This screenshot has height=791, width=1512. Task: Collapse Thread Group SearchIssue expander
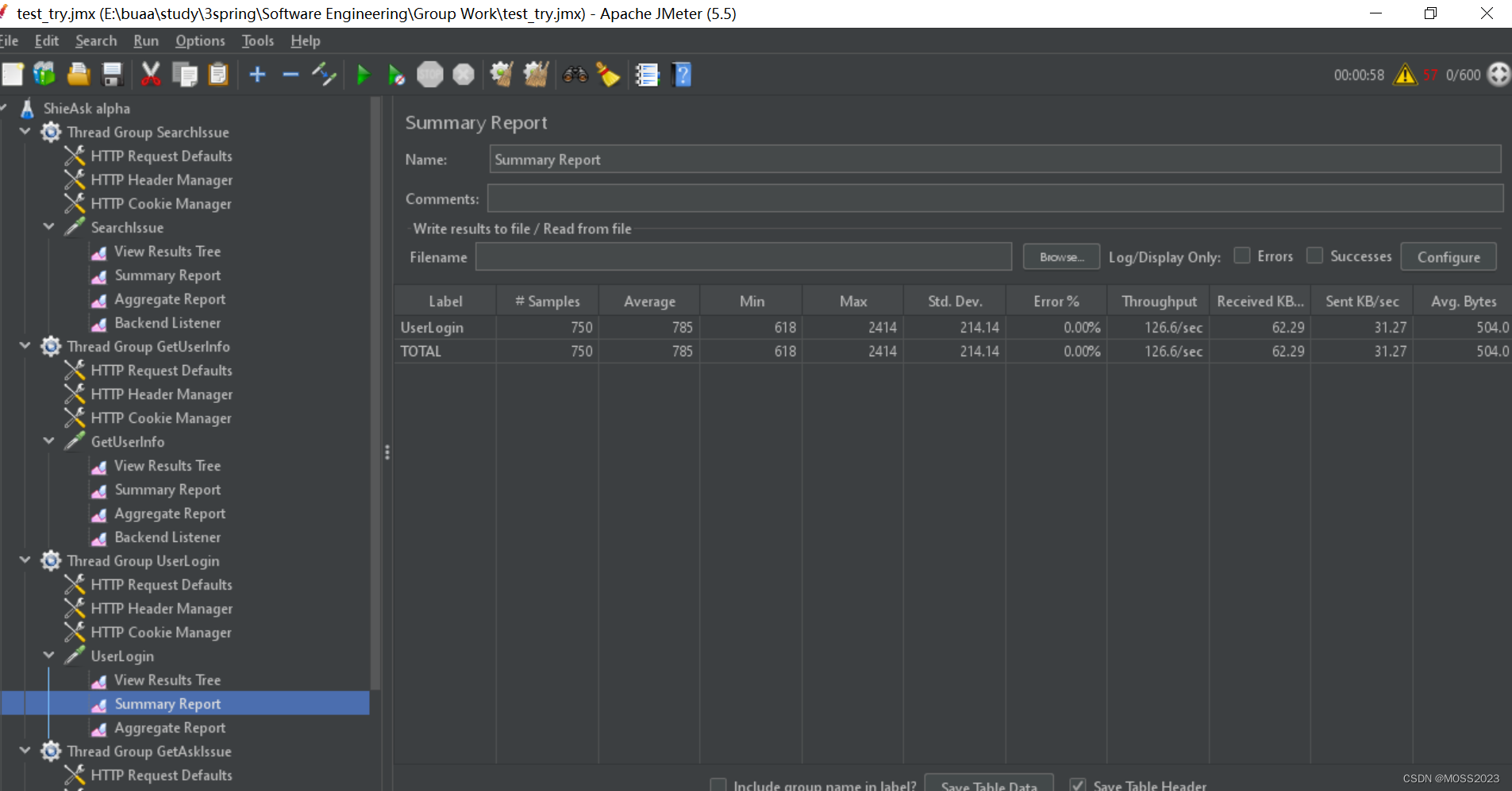[x=25, y=132]
